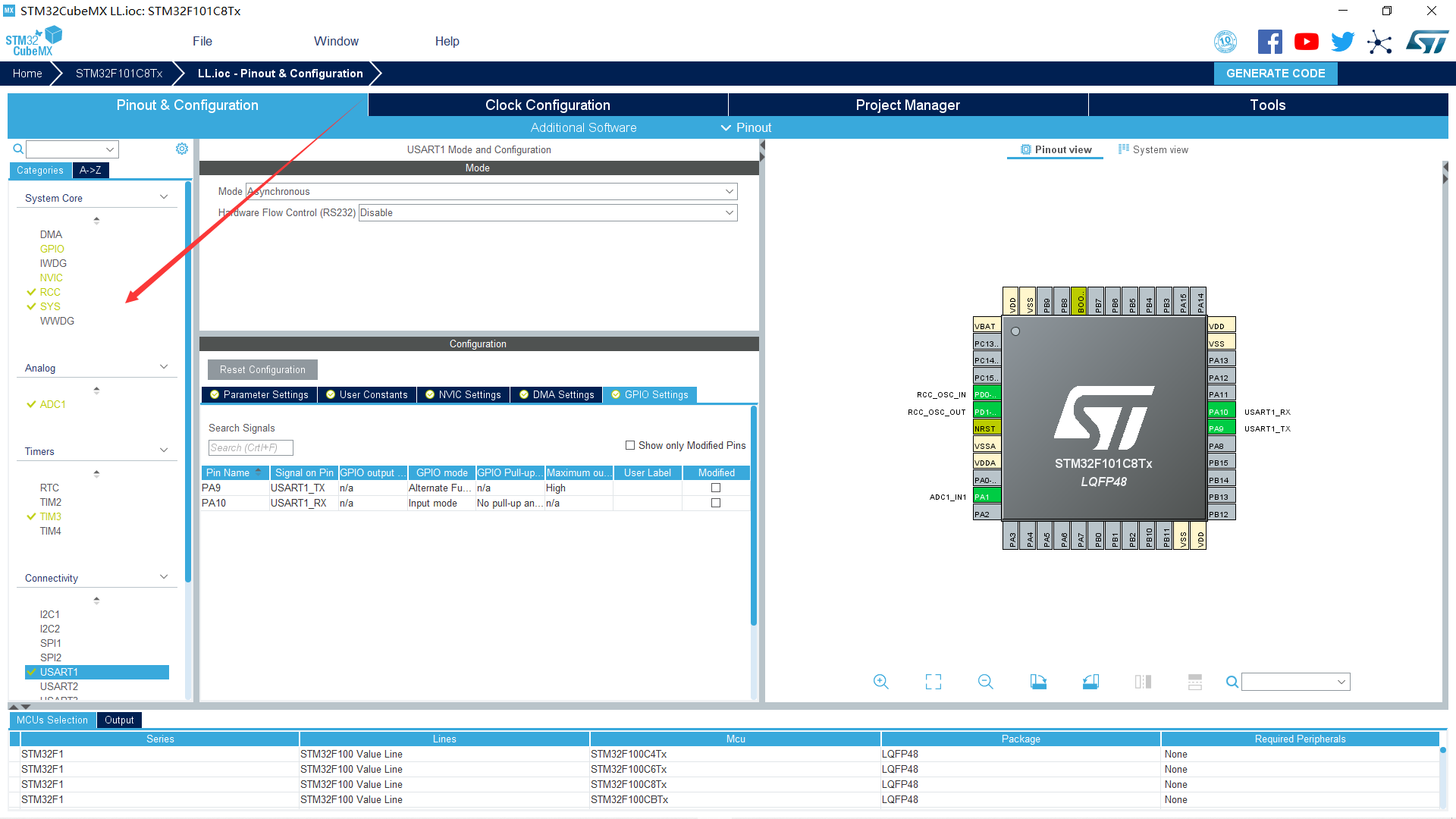
Task: Switch to System view
Action: 1153,149
